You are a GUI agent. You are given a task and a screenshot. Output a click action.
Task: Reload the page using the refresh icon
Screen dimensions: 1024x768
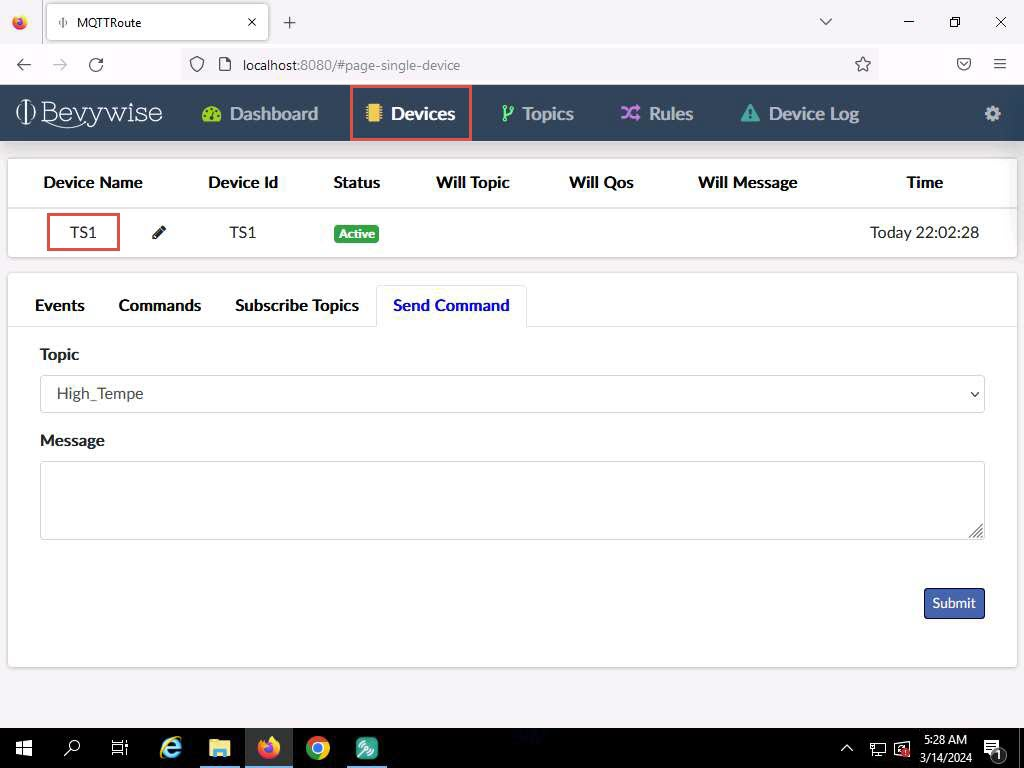(96, 65)
